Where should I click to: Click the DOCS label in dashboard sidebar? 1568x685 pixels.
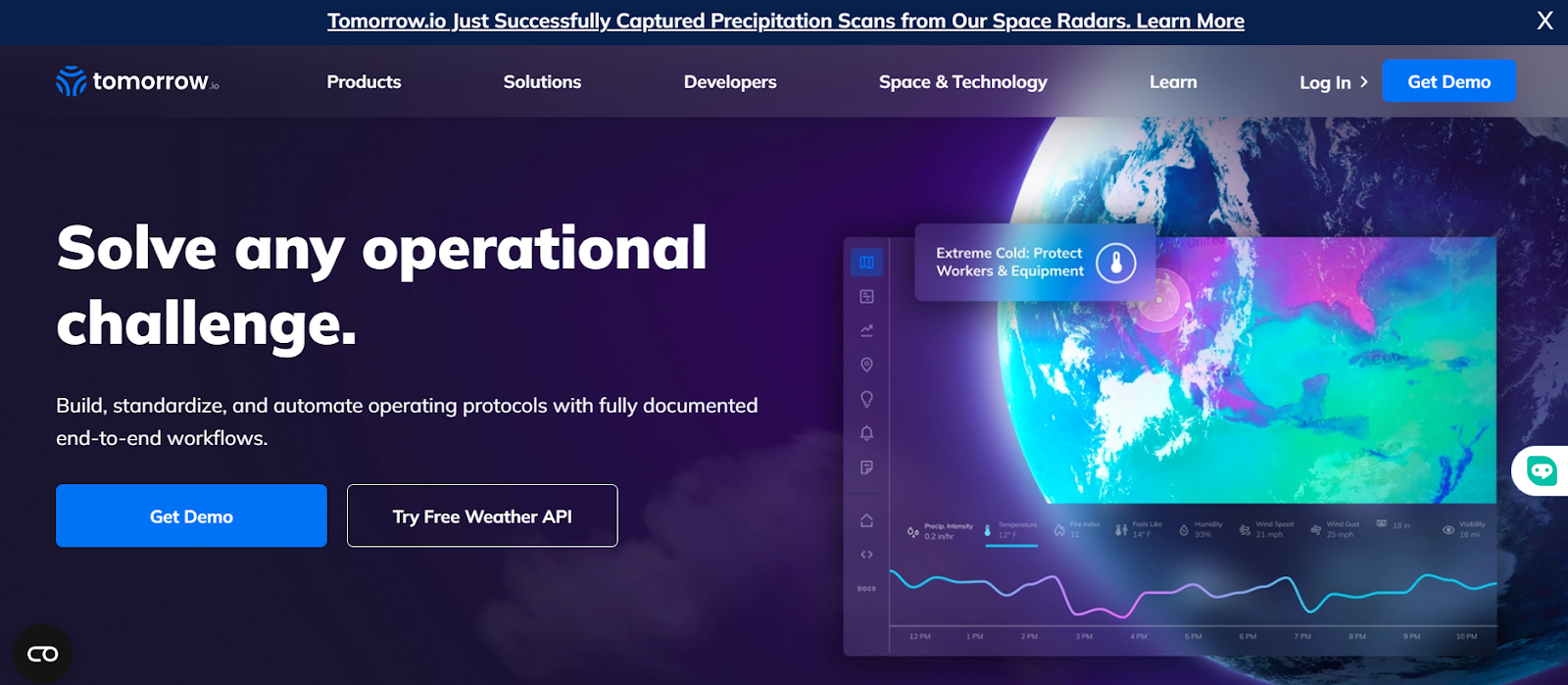pyautogui.click(x=866, y=589)
